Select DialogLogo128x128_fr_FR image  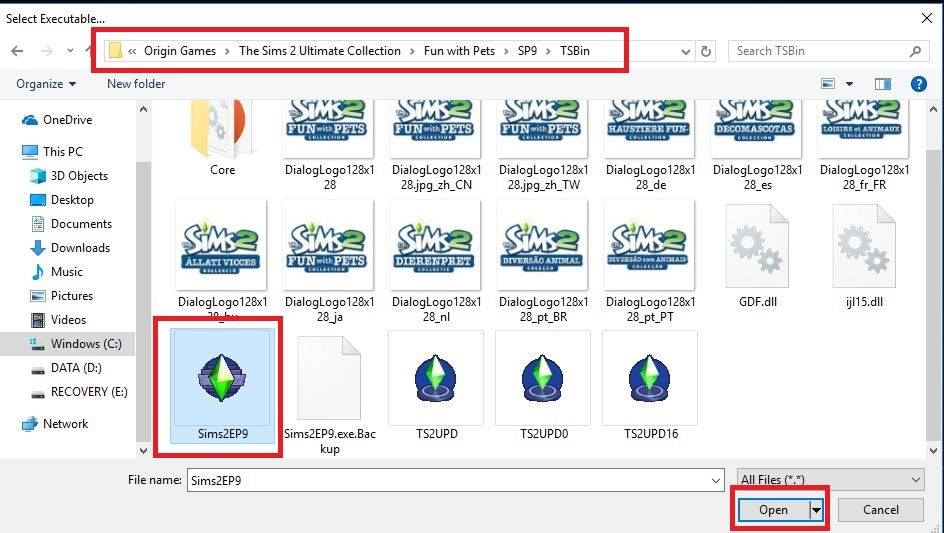[864, 146]
